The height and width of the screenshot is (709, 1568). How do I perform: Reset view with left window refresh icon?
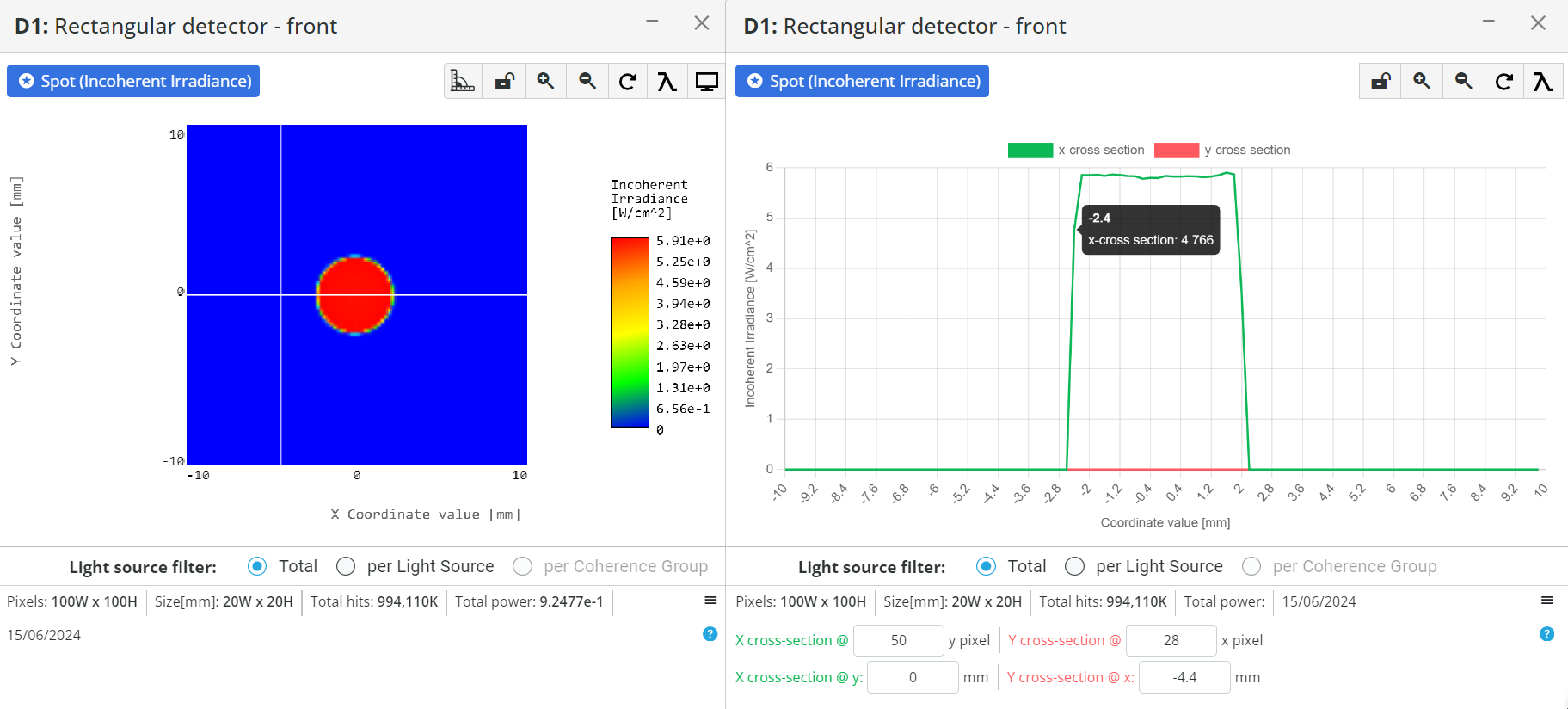[628, 81]
